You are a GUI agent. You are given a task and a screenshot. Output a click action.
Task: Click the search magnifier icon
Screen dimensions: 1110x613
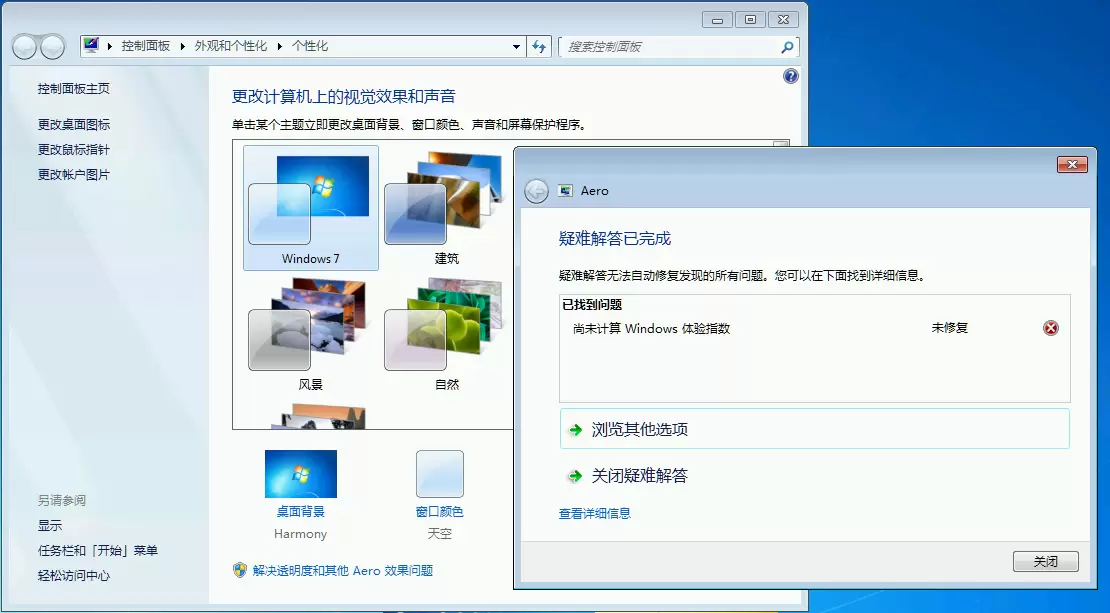pyautogui.click(x=787, y=47)
